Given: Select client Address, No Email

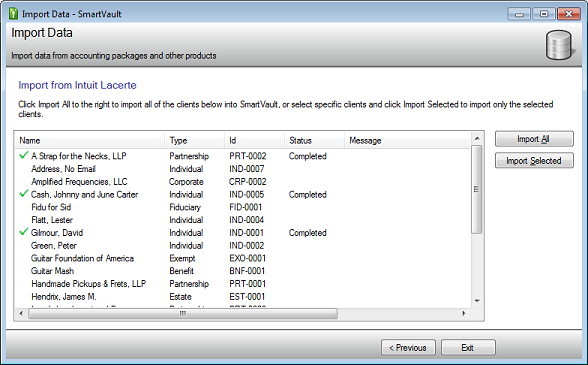Looking at the screenshot, I should (63, 169).
